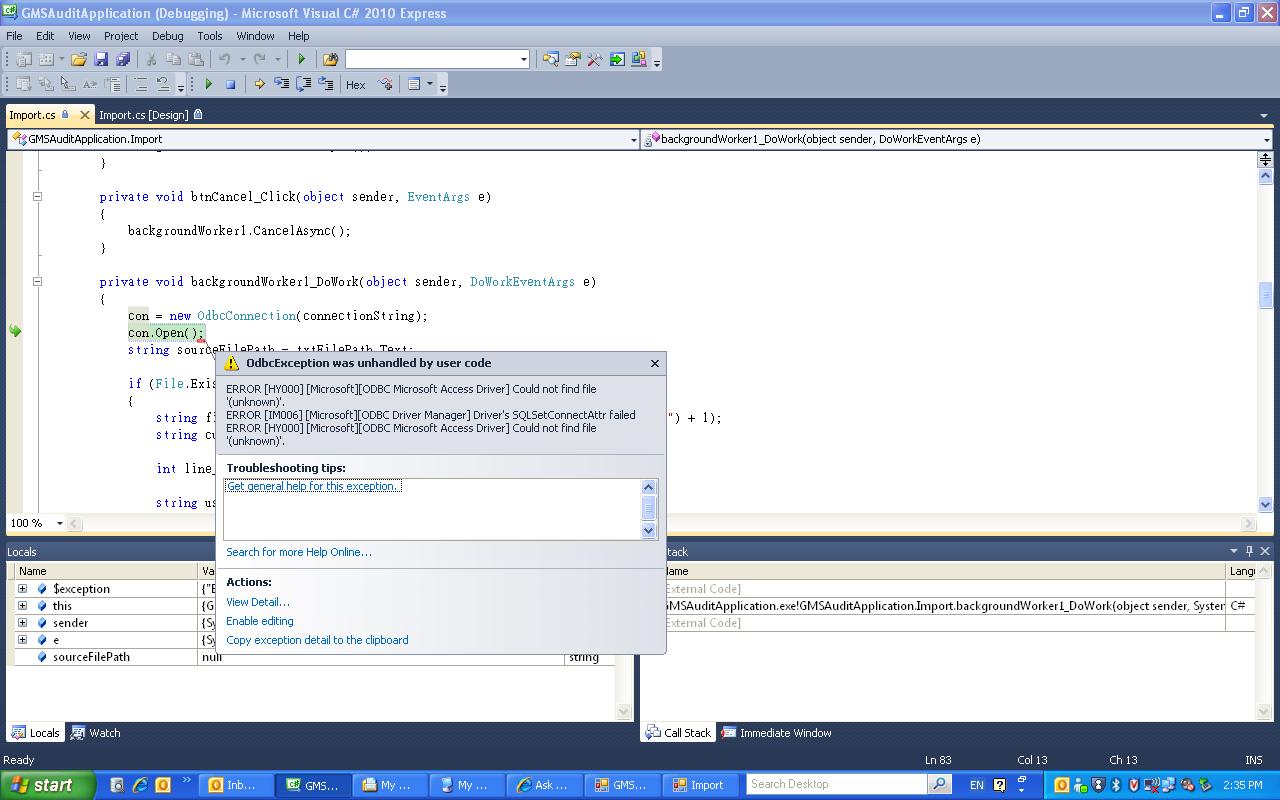The width and height of the screenshot is (1280, 800).
Task: Click the pin icon of Call Stack panel
Action: 1249,551
